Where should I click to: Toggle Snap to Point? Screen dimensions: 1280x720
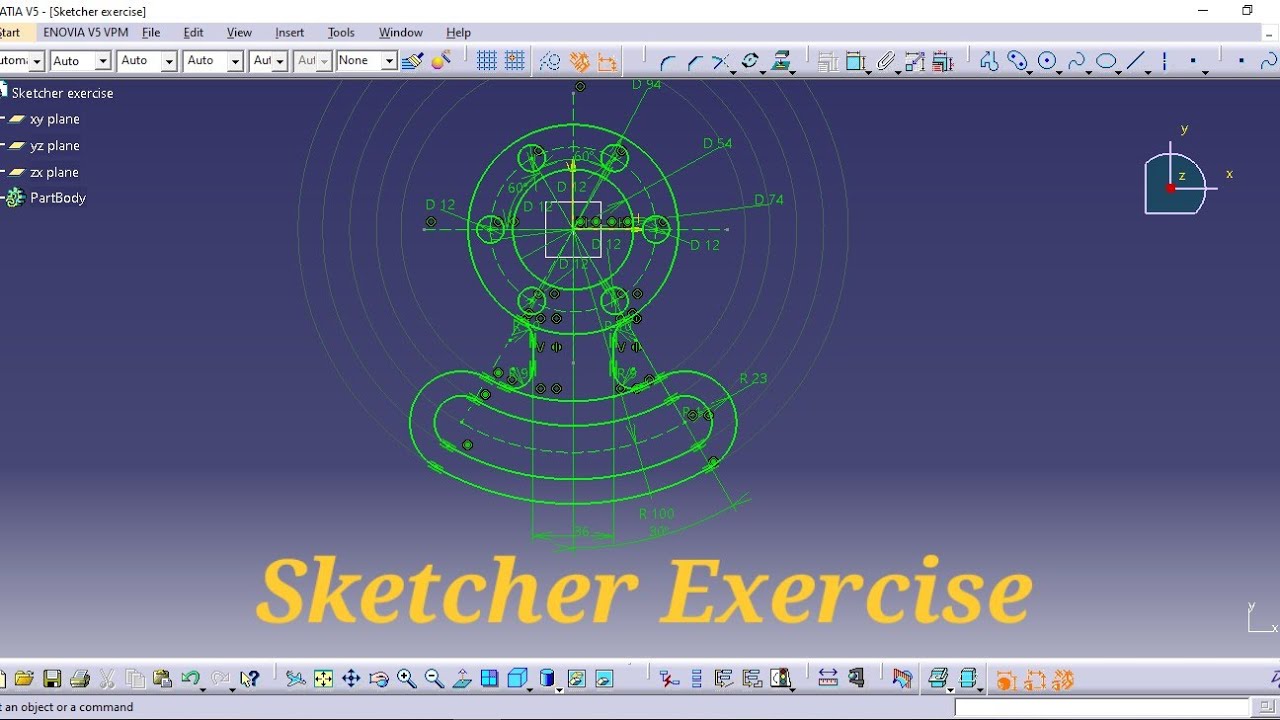pyautogui.click(x=515, y=61)
